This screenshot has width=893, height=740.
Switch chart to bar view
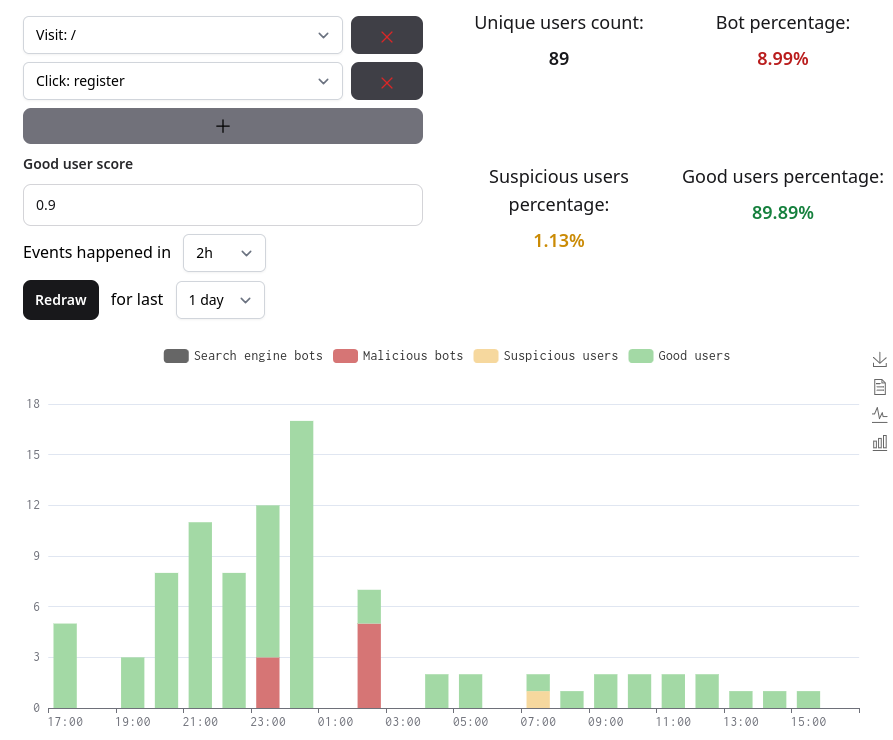point(880,442)
